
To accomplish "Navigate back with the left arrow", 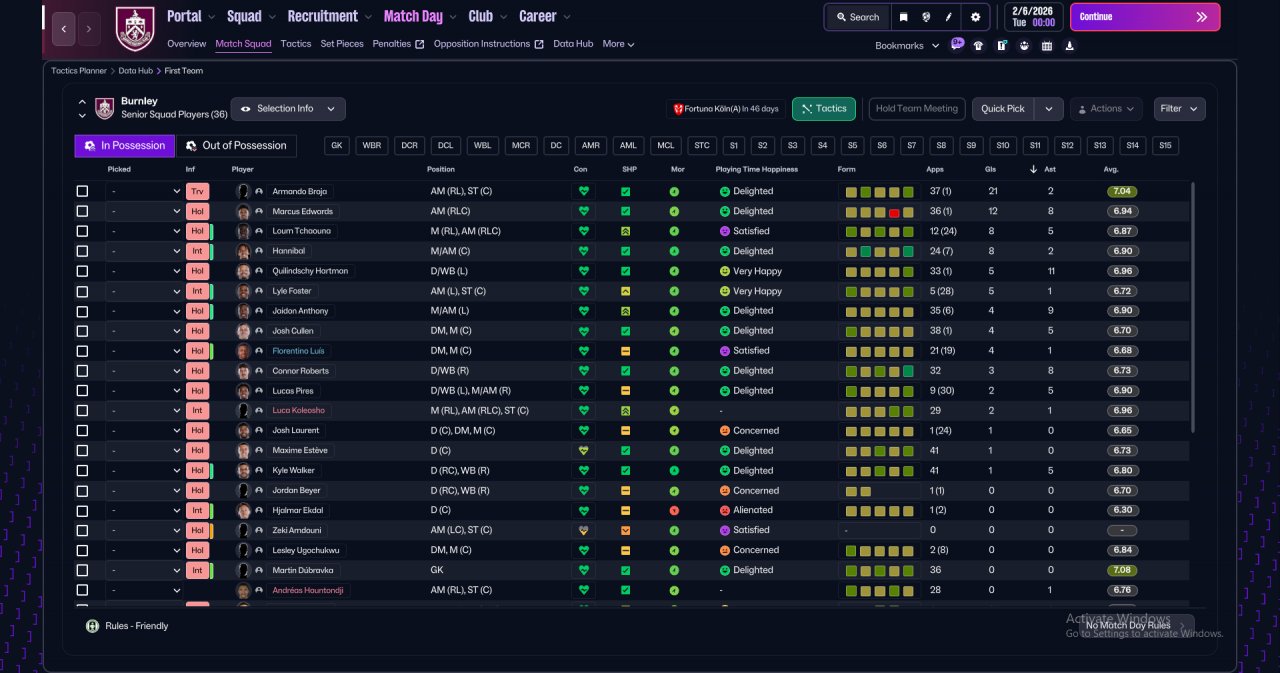I will point(63,29).
